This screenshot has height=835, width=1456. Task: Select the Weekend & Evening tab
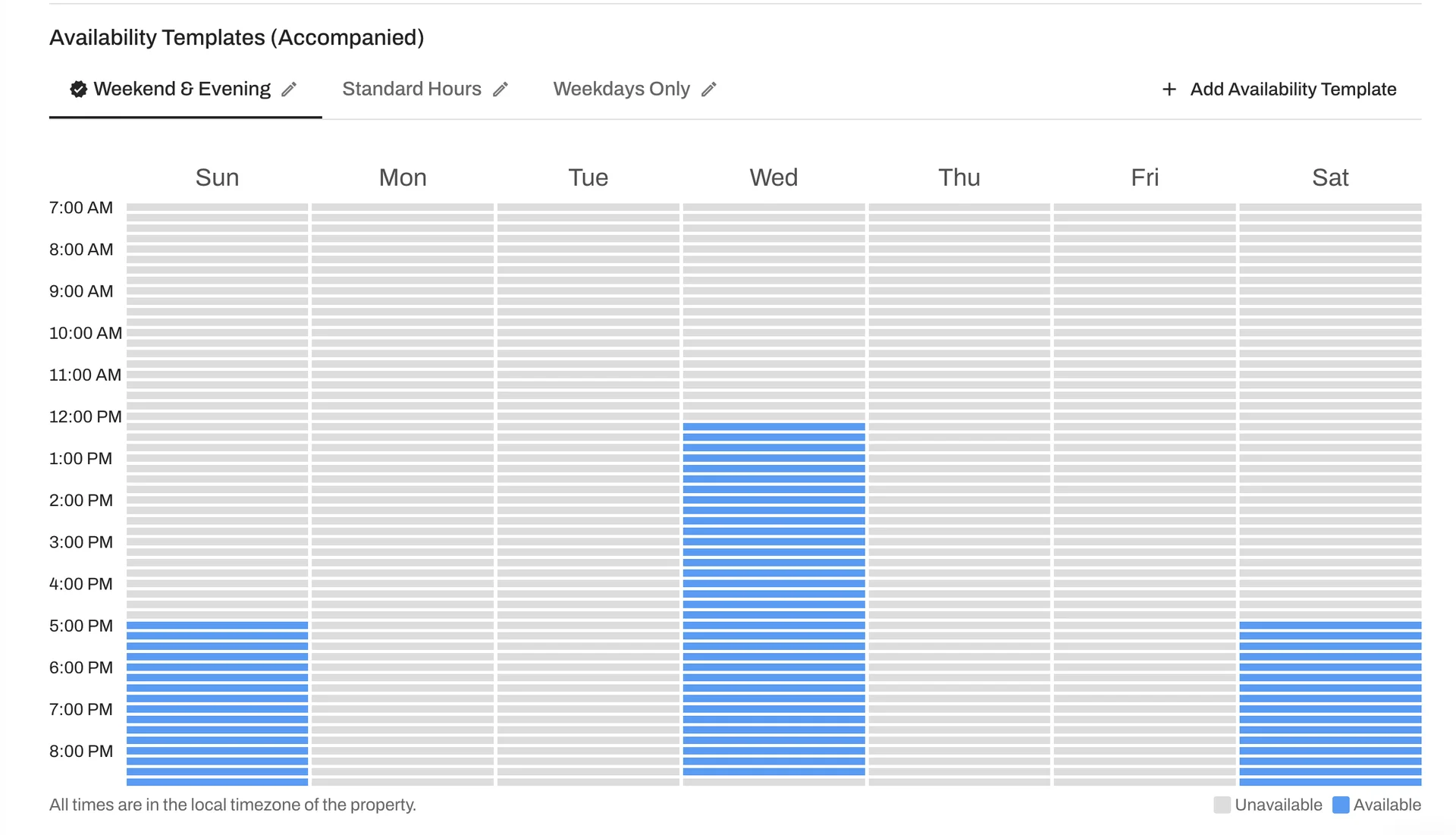180,89
